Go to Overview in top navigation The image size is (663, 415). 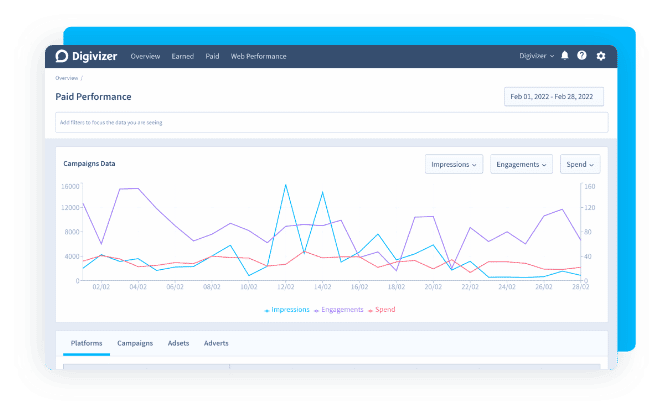[145, 56]
